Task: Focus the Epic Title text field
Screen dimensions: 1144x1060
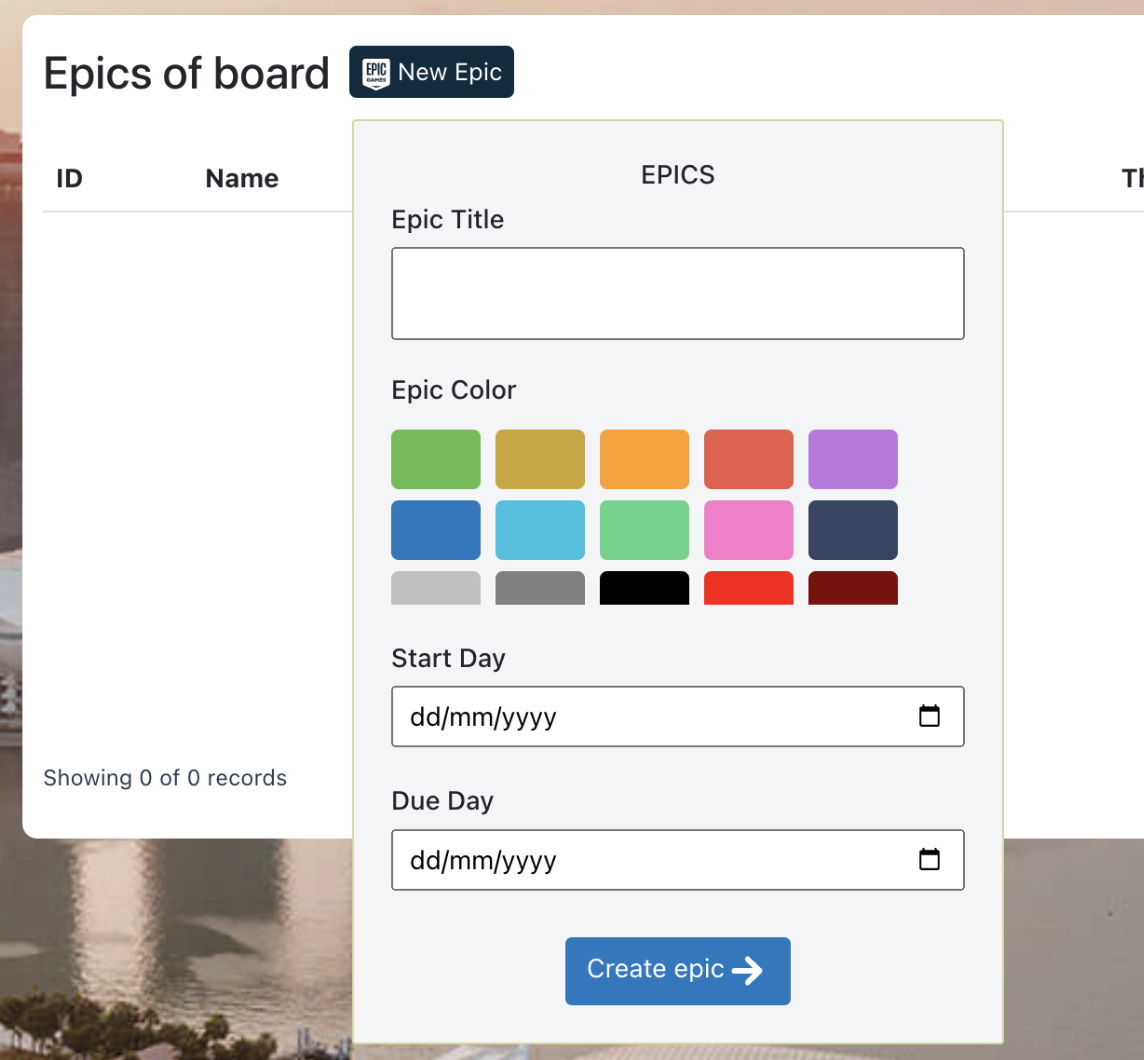Action: (x=677, y=293)
